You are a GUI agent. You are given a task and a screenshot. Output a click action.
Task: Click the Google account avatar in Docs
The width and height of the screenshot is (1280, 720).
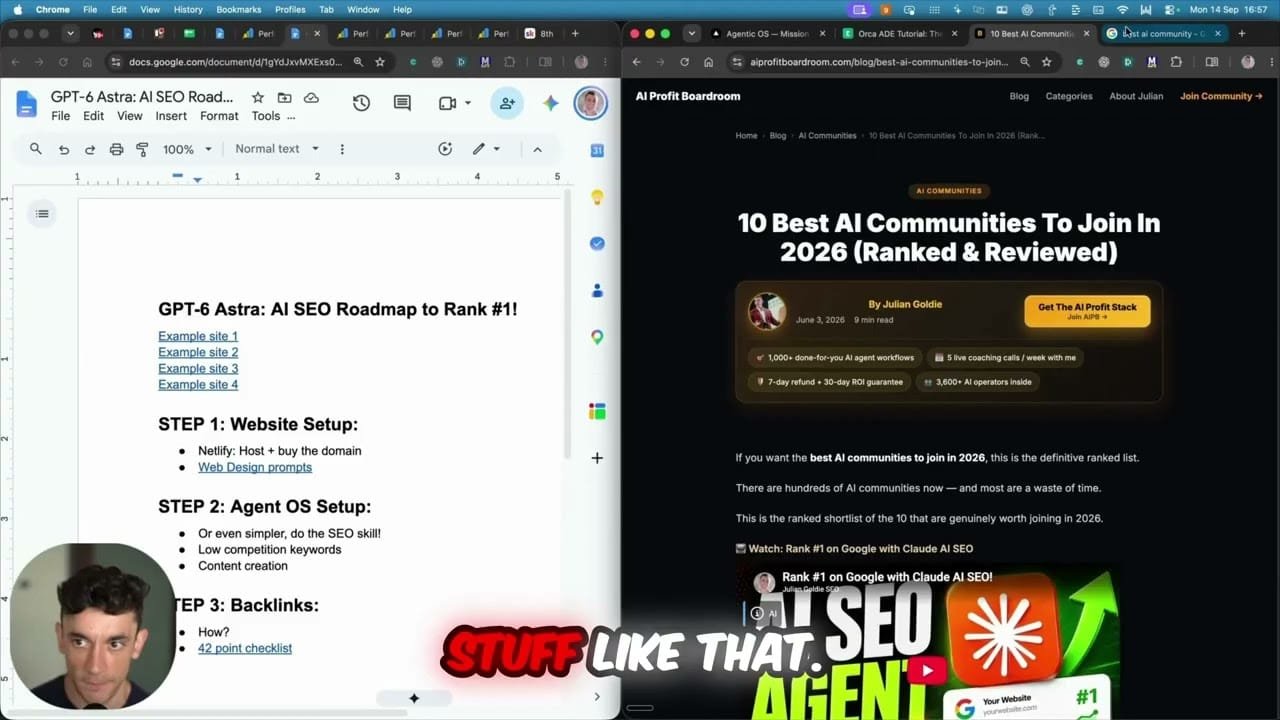[x=590, y=103]
